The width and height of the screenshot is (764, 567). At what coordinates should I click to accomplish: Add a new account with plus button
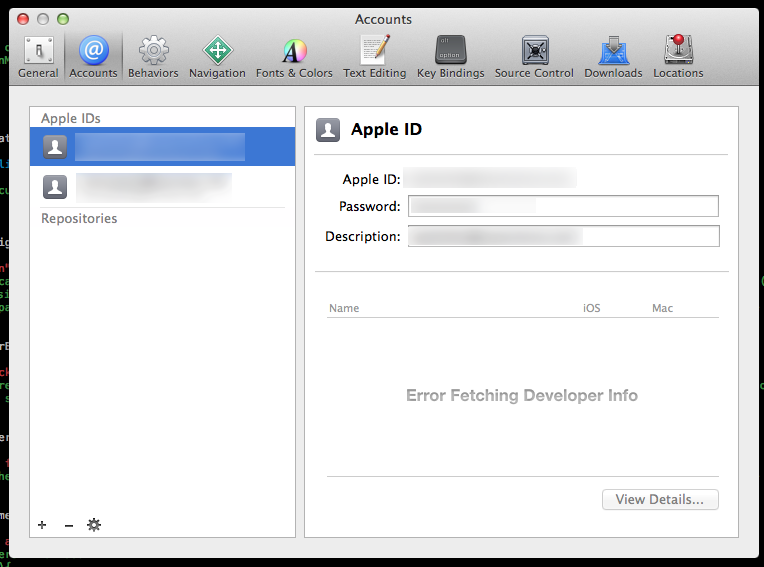(42, 525)
